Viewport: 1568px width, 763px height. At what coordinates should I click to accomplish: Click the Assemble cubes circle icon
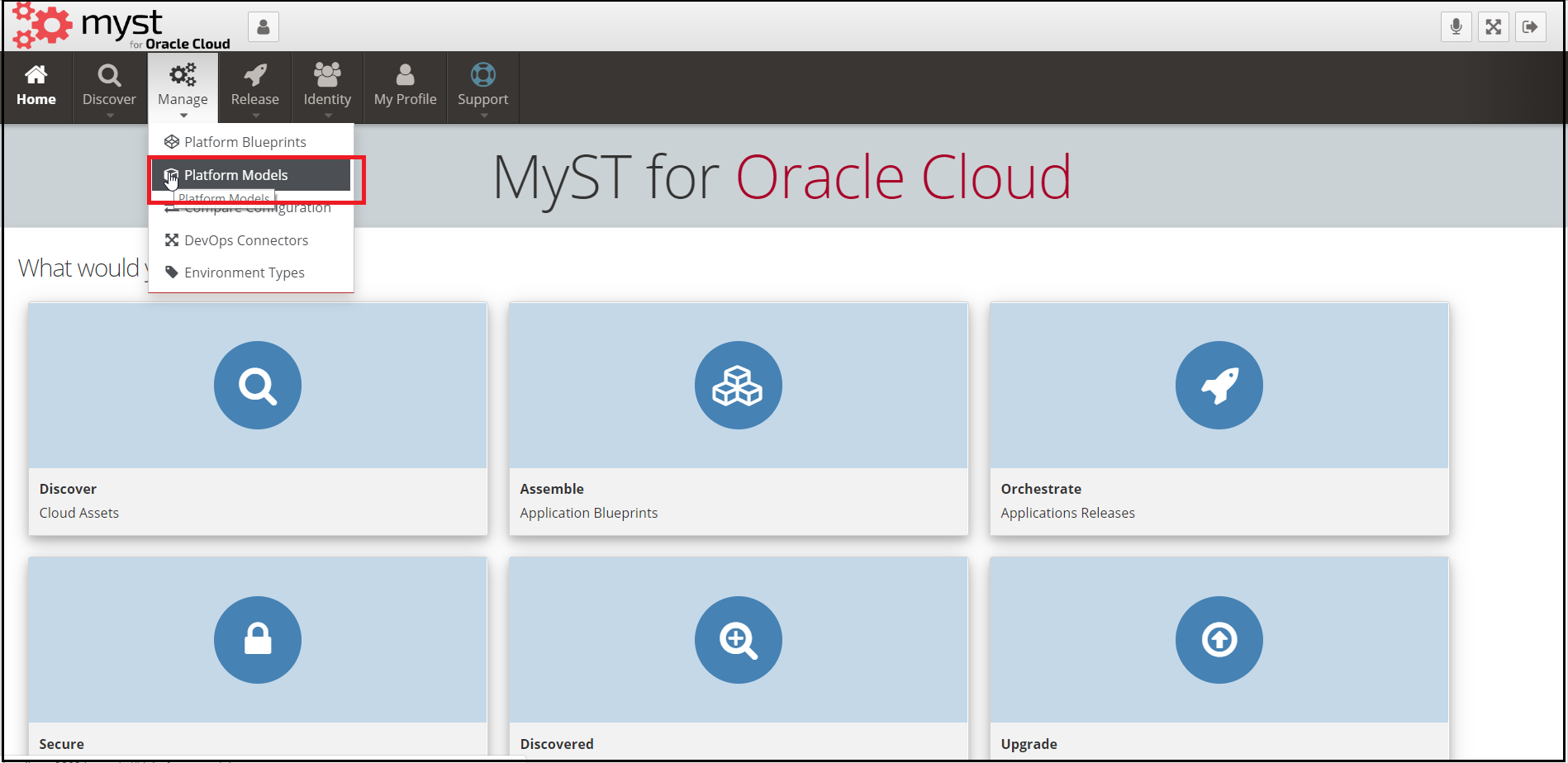(738, 385)
